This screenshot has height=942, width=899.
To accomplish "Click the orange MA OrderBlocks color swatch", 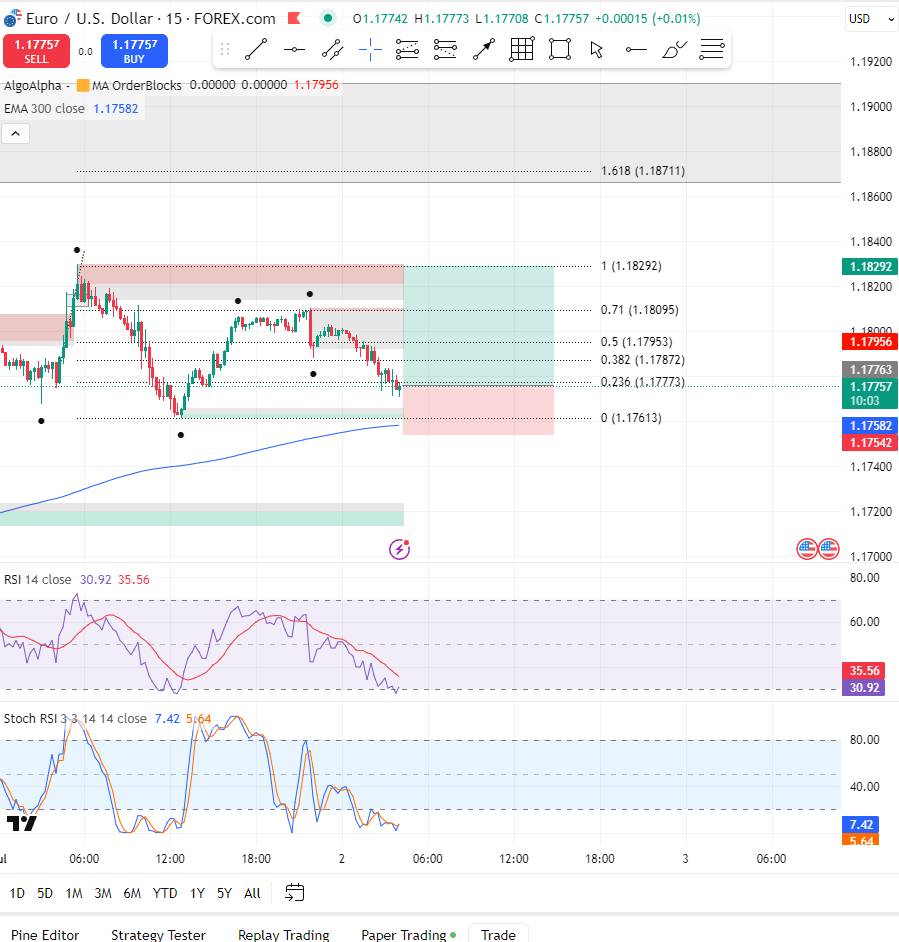I will [x=81, y=85].
